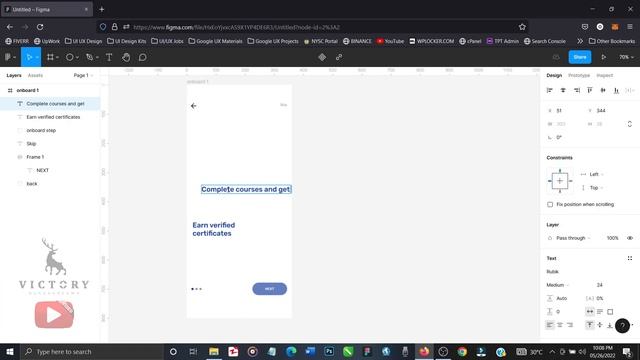Screen dimensions: 640x360
Task: Set text resizing to fixed size
Action: click(x=610, y=312)
